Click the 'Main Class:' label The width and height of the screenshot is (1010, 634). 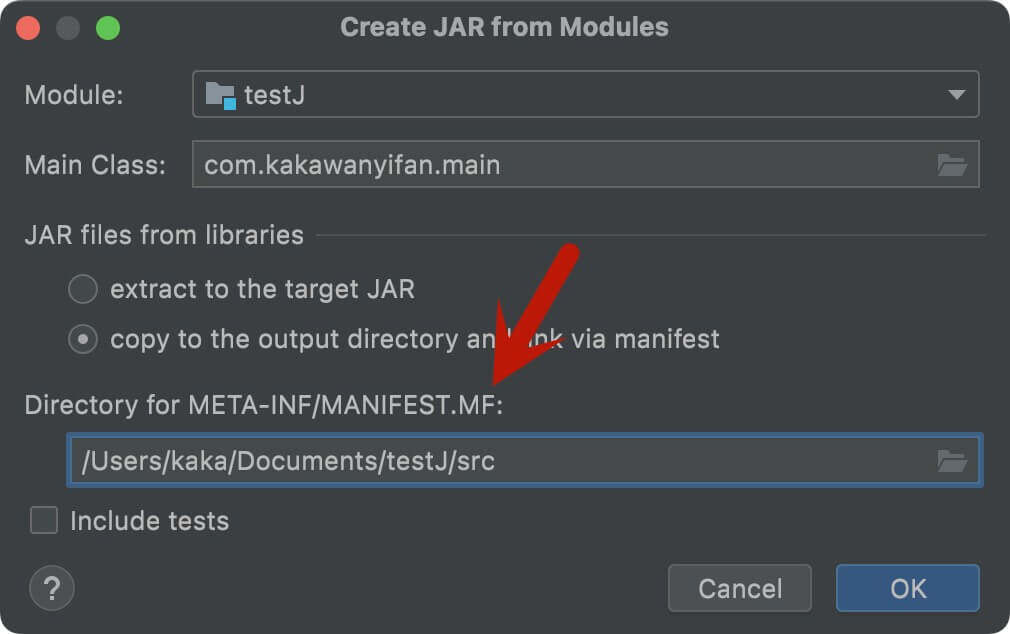pos(95,165)
